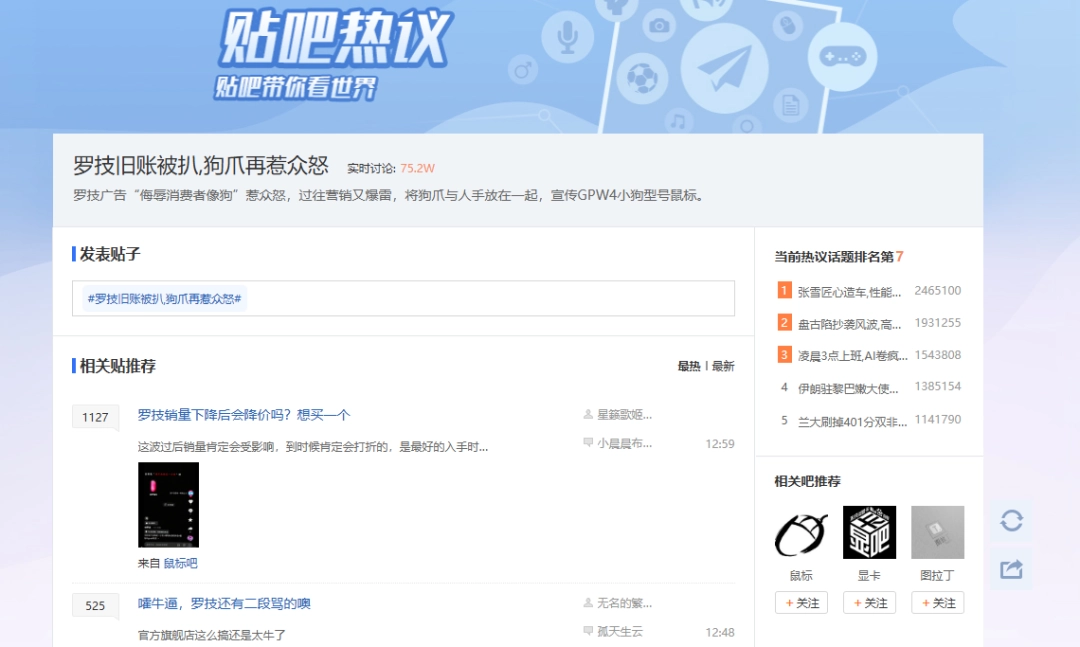Click the 发表贴子 section heading
Image resolution: width=1080 pixels, height=647 pixels.
(110, 254)
